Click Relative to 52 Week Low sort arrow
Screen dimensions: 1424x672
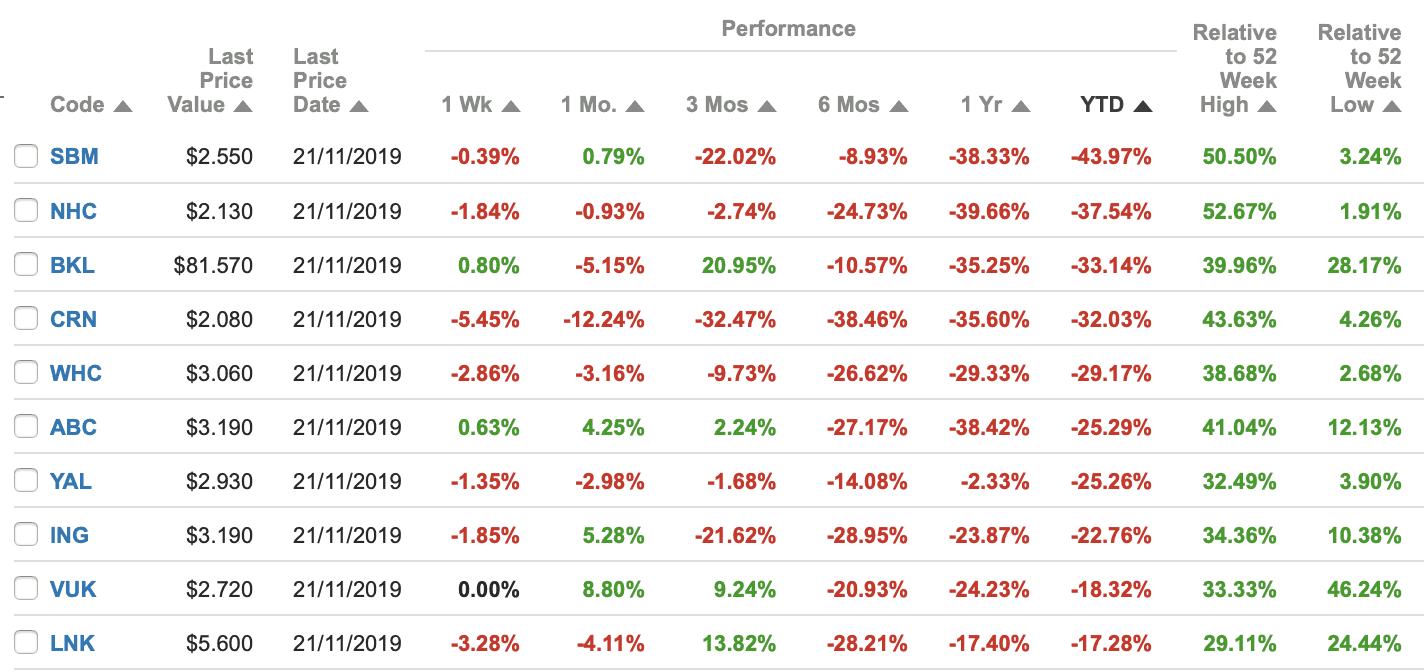(x=1391, y=106)
